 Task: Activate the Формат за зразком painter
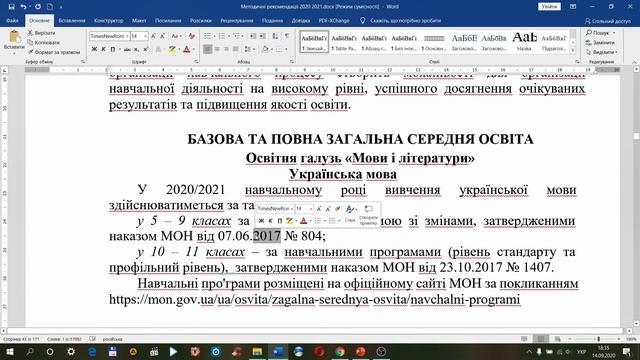tap(53, 52)
